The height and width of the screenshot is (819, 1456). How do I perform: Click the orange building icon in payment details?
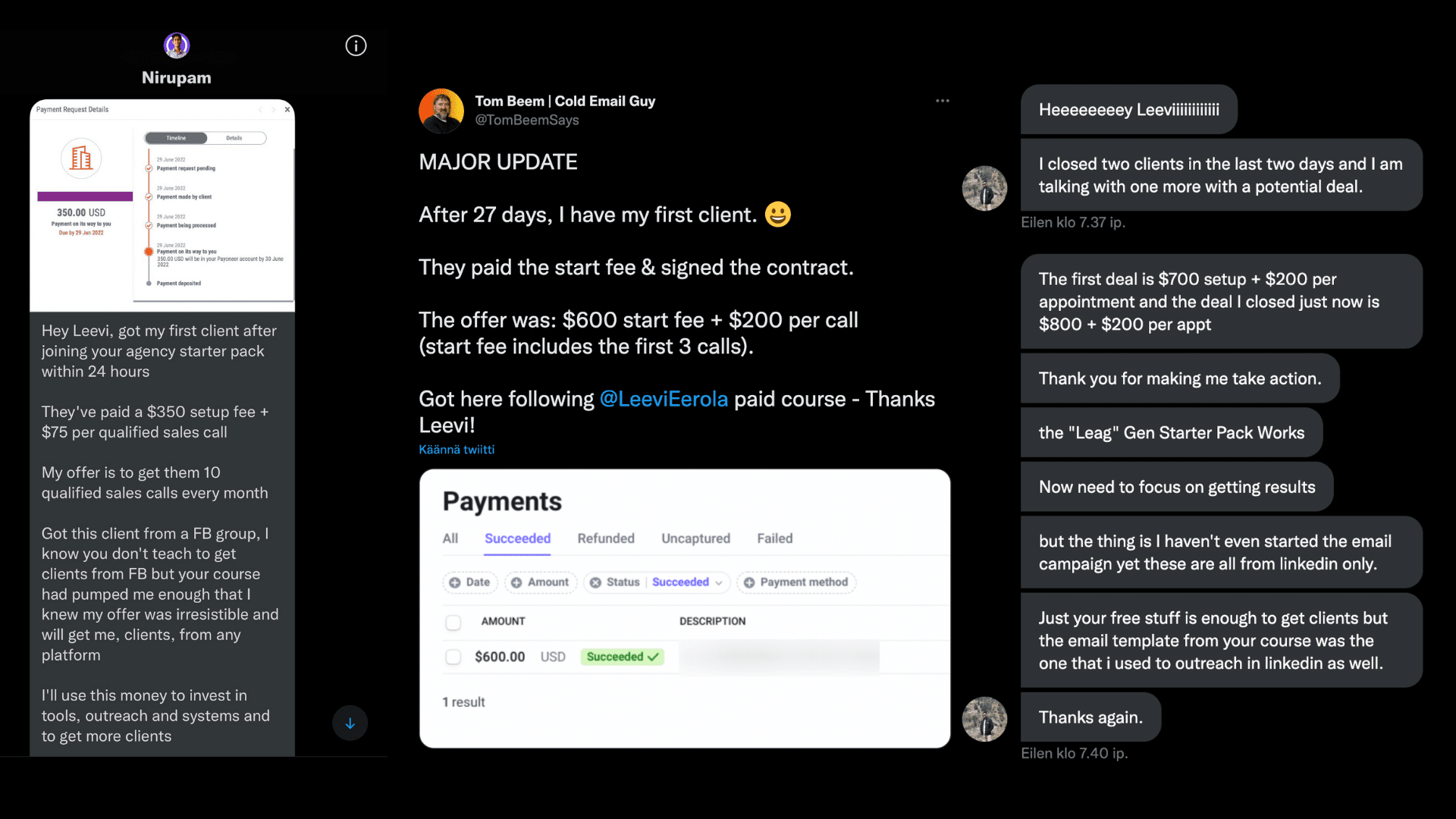[x=81, y=158]
